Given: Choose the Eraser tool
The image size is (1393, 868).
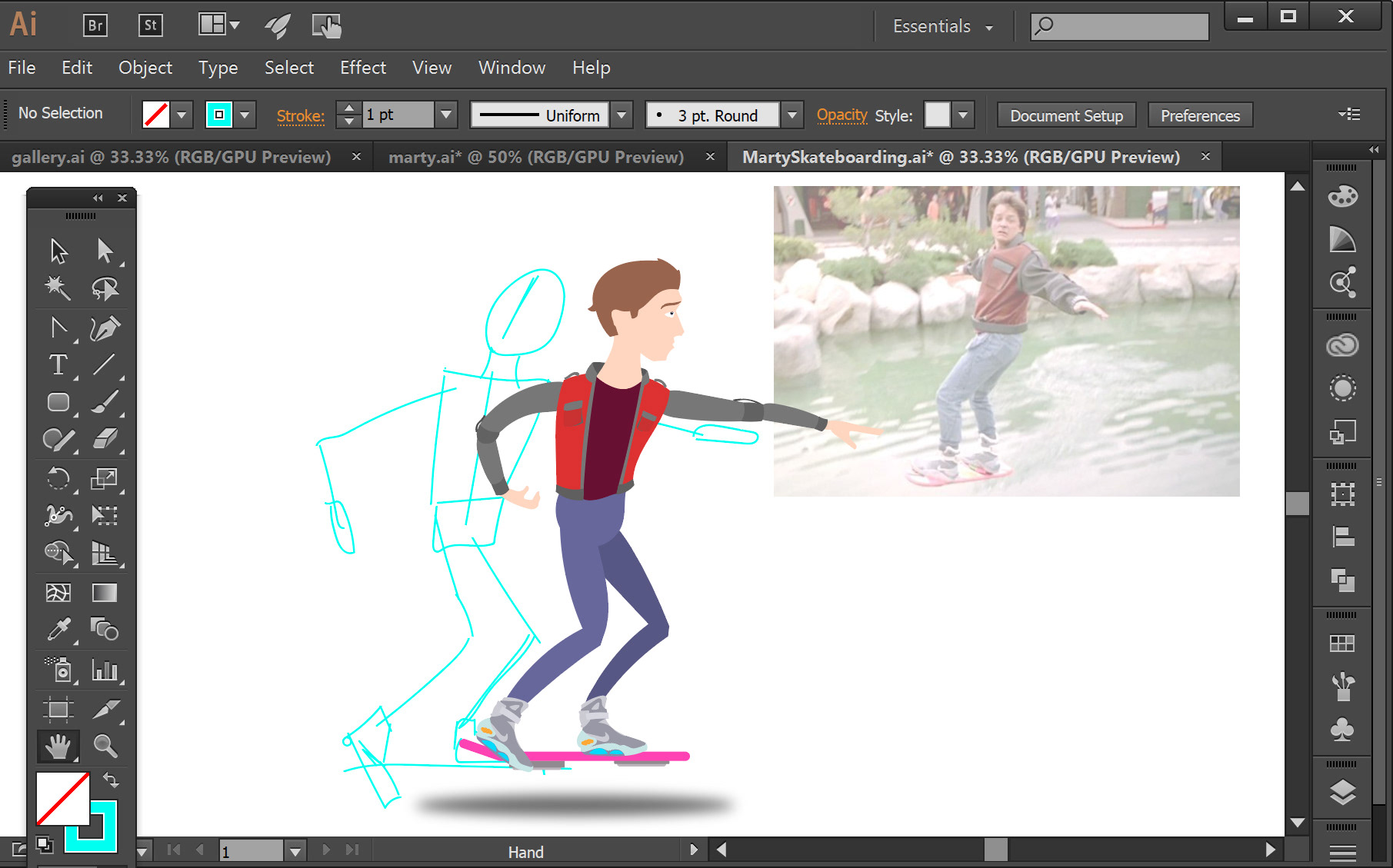Looking at the screenshot, I should tap(105, 440).
